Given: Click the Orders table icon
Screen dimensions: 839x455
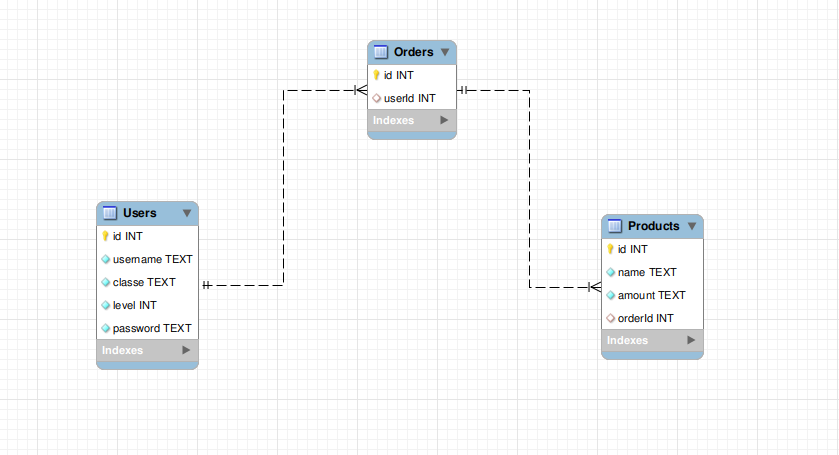Looking at the screenshot, I should click(380, 52).
